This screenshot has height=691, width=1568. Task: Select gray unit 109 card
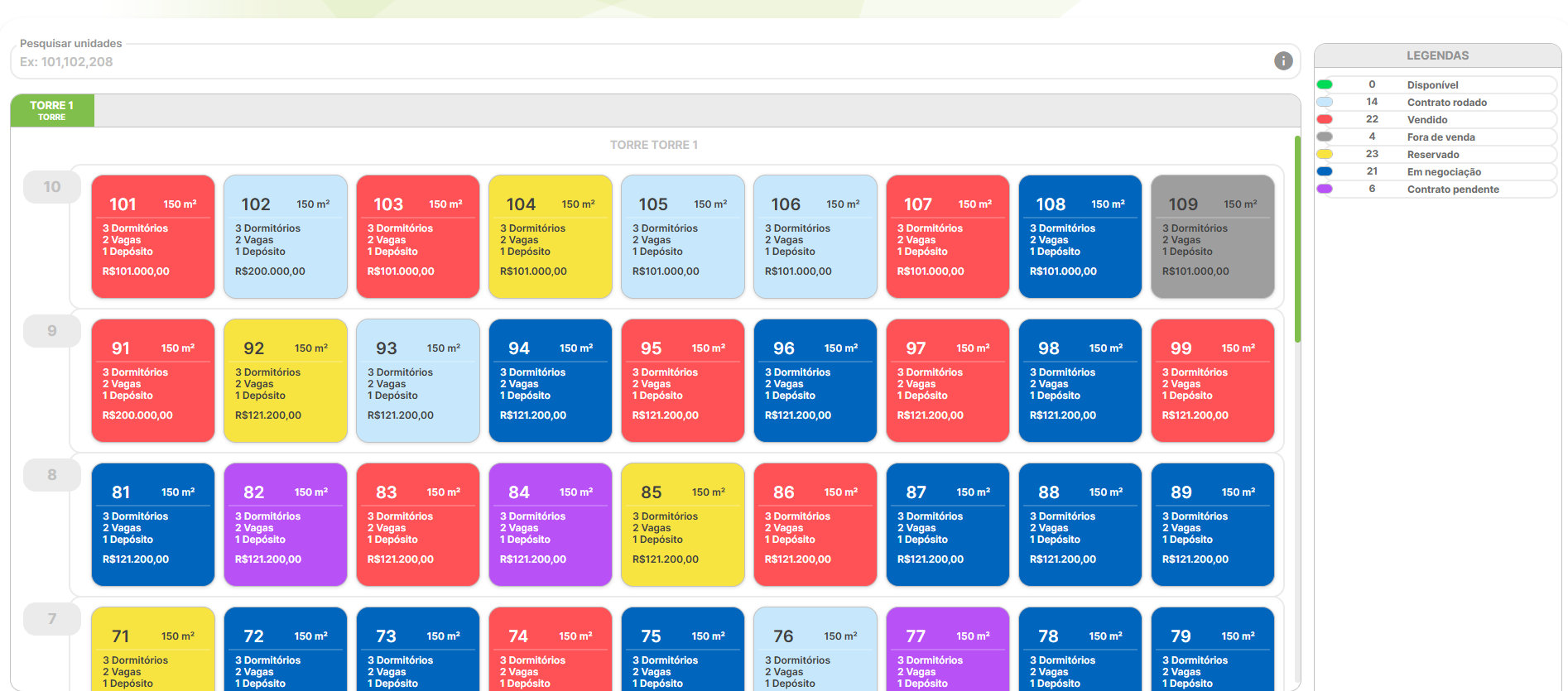click(1213, 237)
